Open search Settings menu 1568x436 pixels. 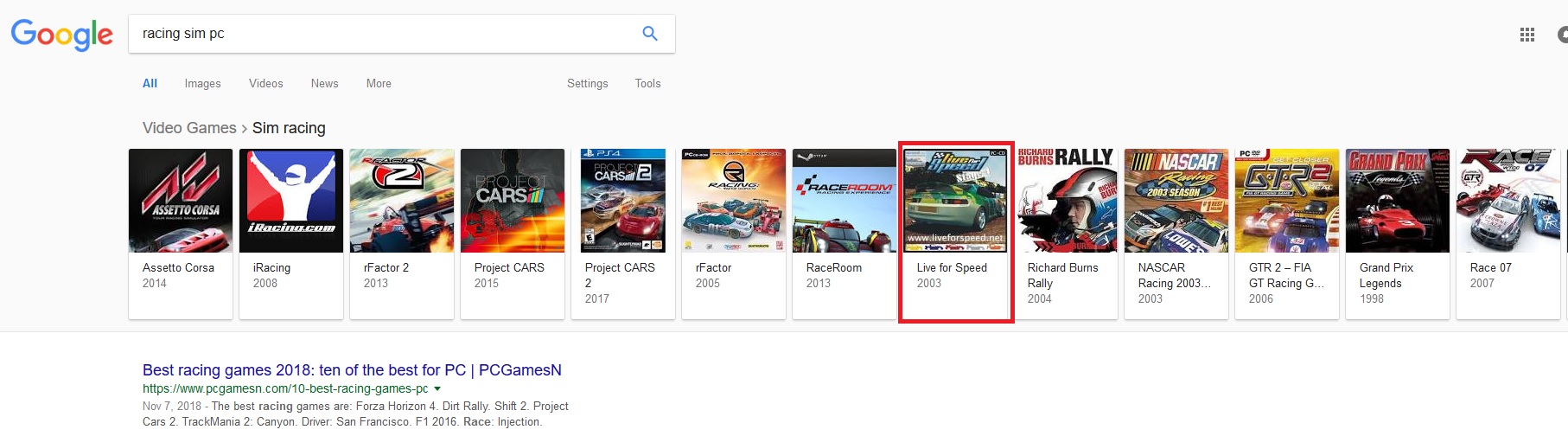[x=587, y=84]
